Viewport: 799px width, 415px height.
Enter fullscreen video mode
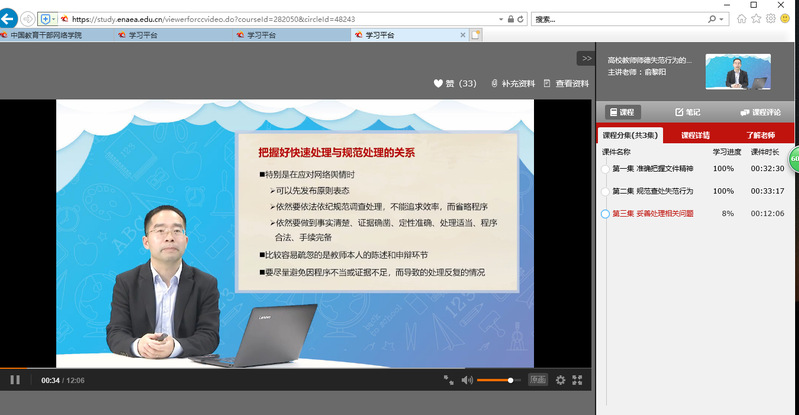click(x=578, y=380)
